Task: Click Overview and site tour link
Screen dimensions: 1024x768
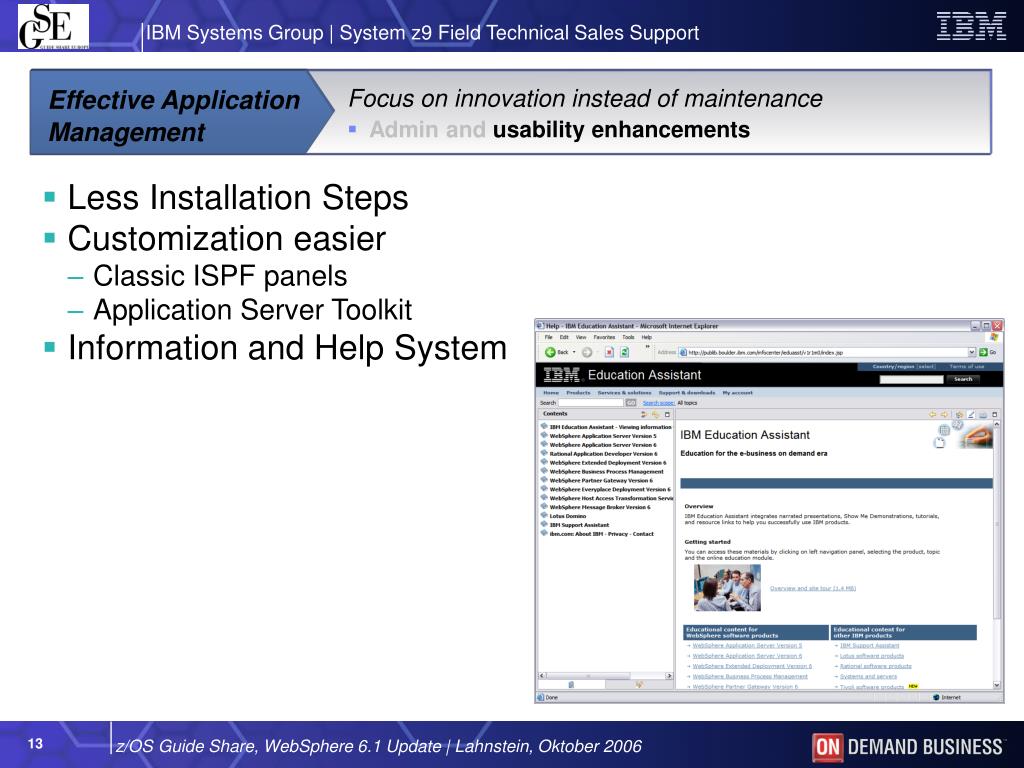Action: pos(813,588)
